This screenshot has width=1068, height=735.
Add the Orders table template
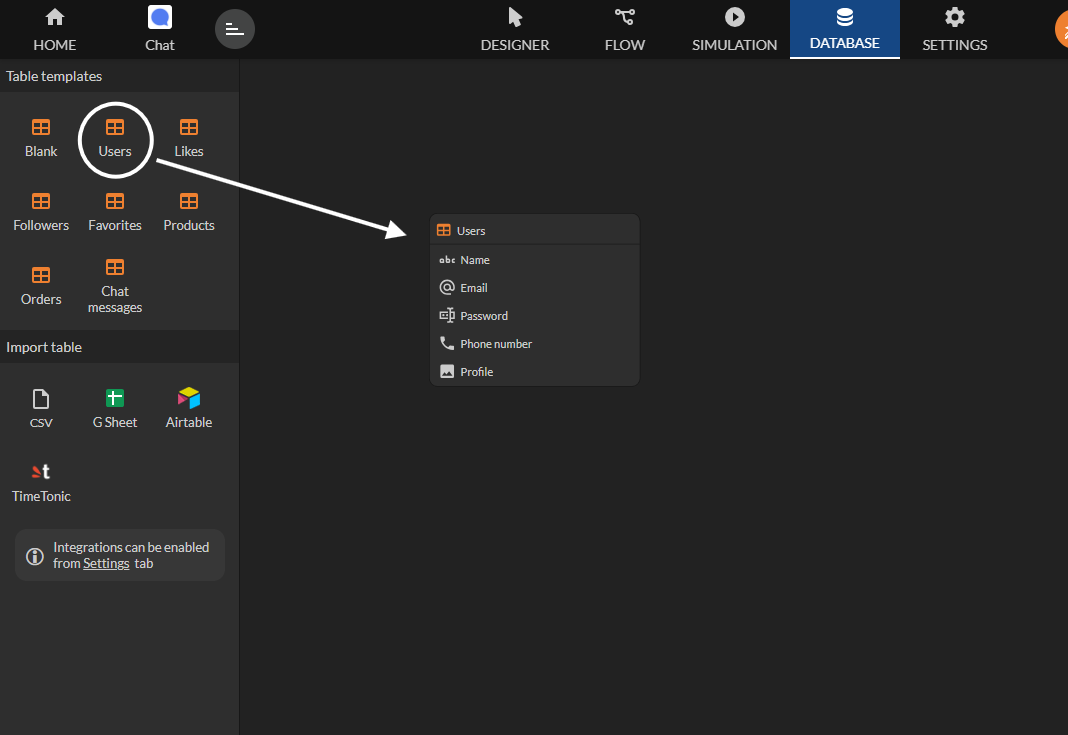tap(41, 286)
